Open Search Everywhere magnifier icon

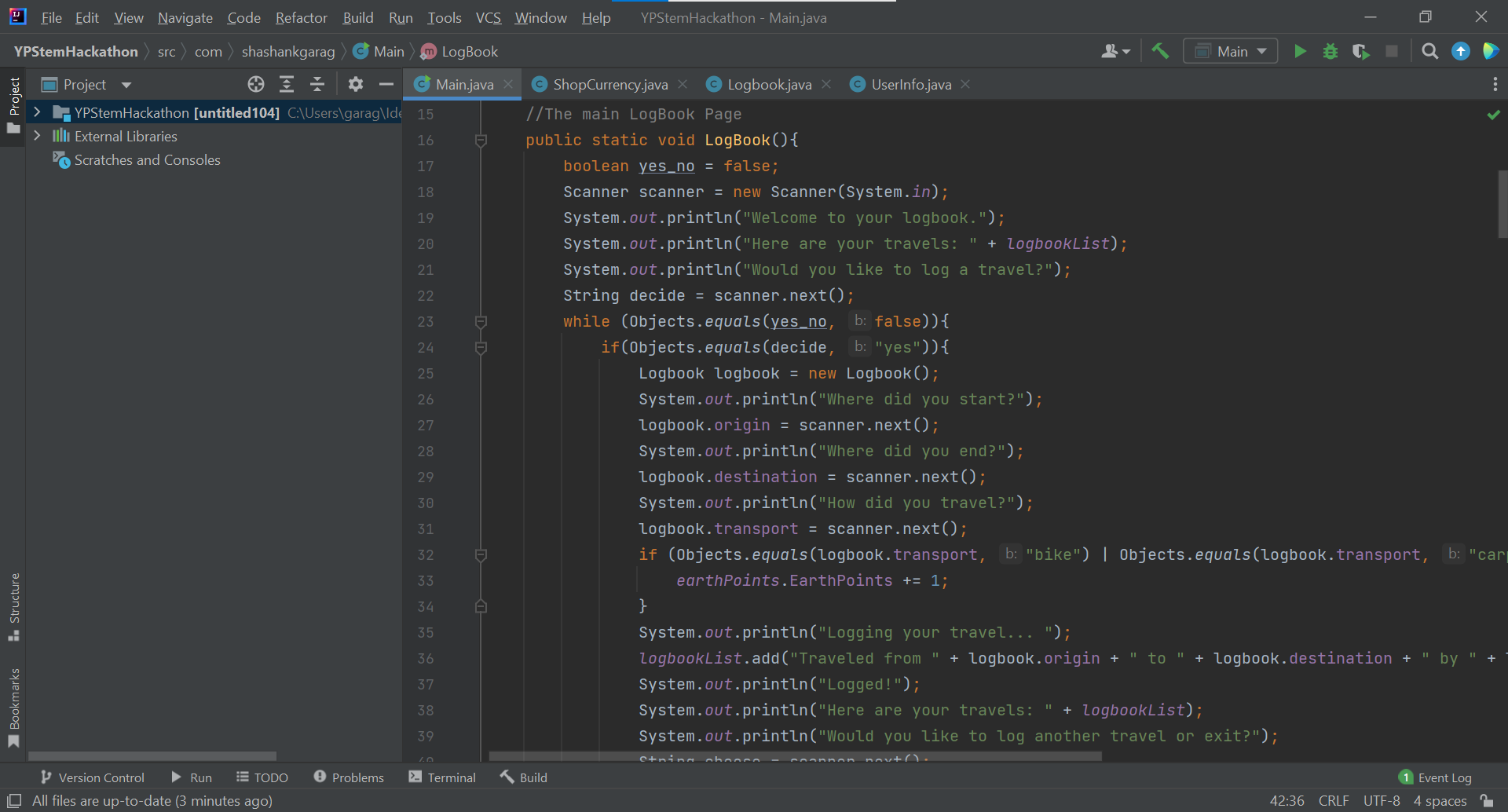[1430, 52]
